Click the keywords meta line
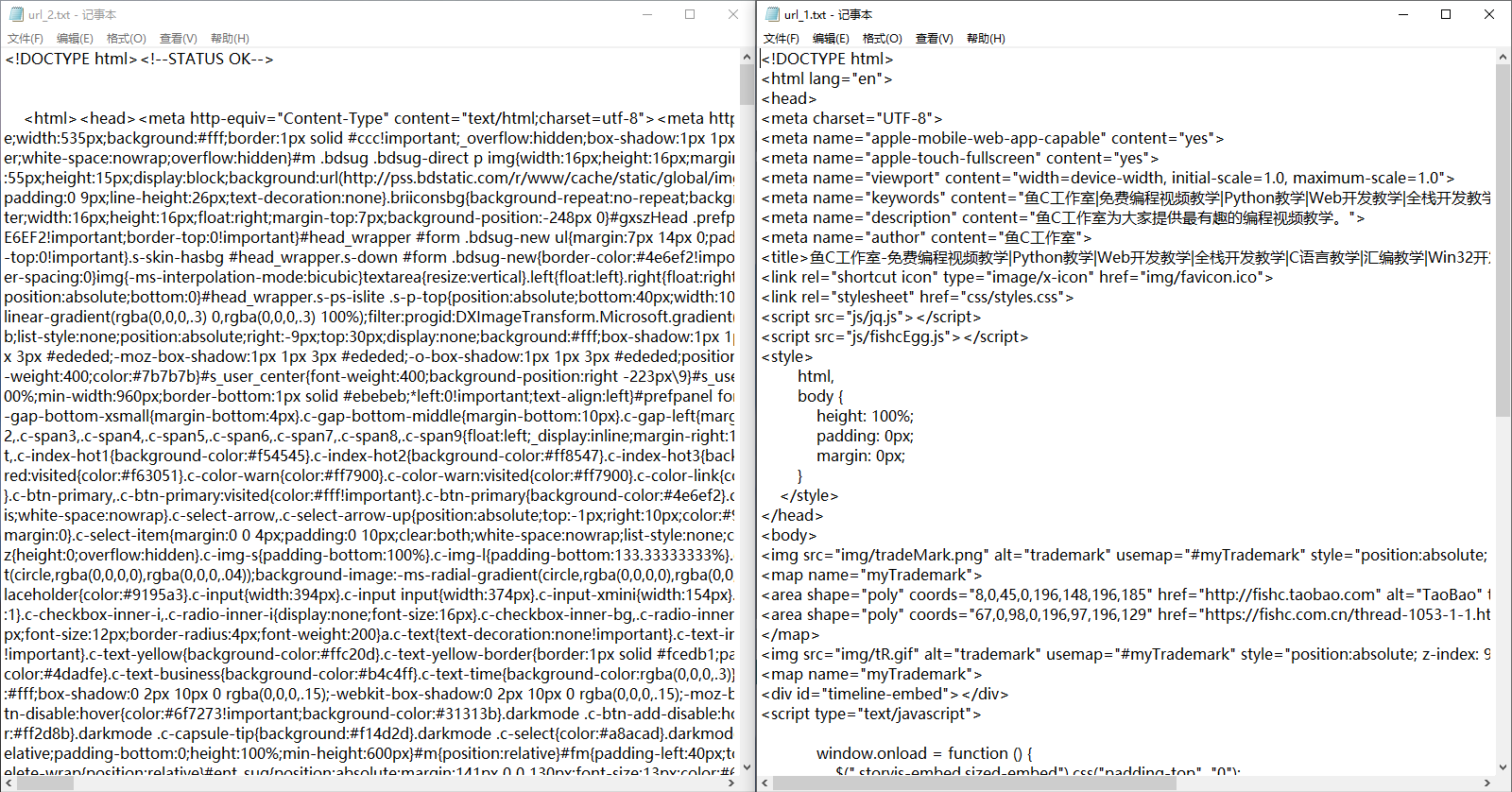Image resolution: width=1512 pixels, height=792 pixels. (1126, 198)
